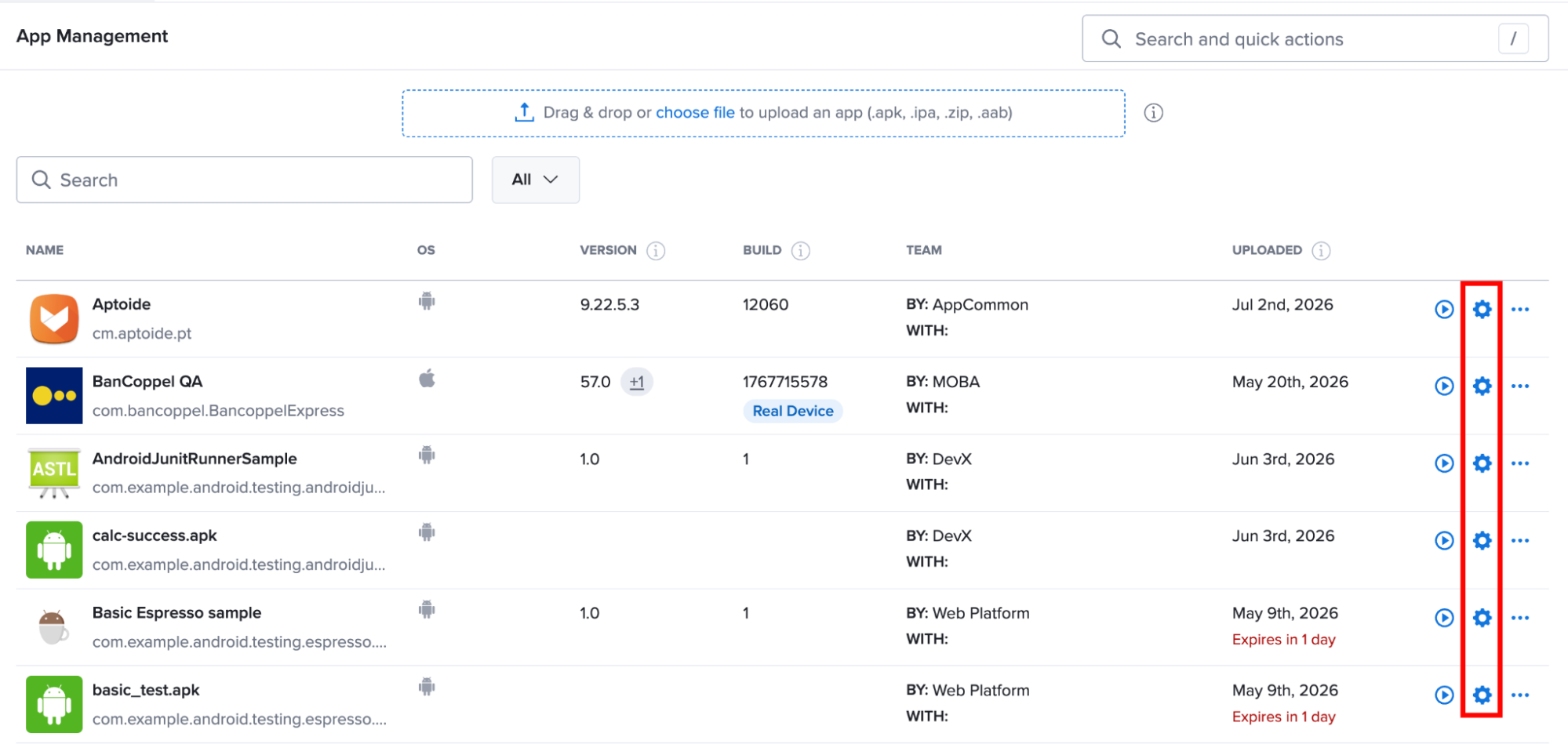This screenshot has height=744, width=1568.
Task: Open the basic_test.apk app name
Action: coord(146,690)
